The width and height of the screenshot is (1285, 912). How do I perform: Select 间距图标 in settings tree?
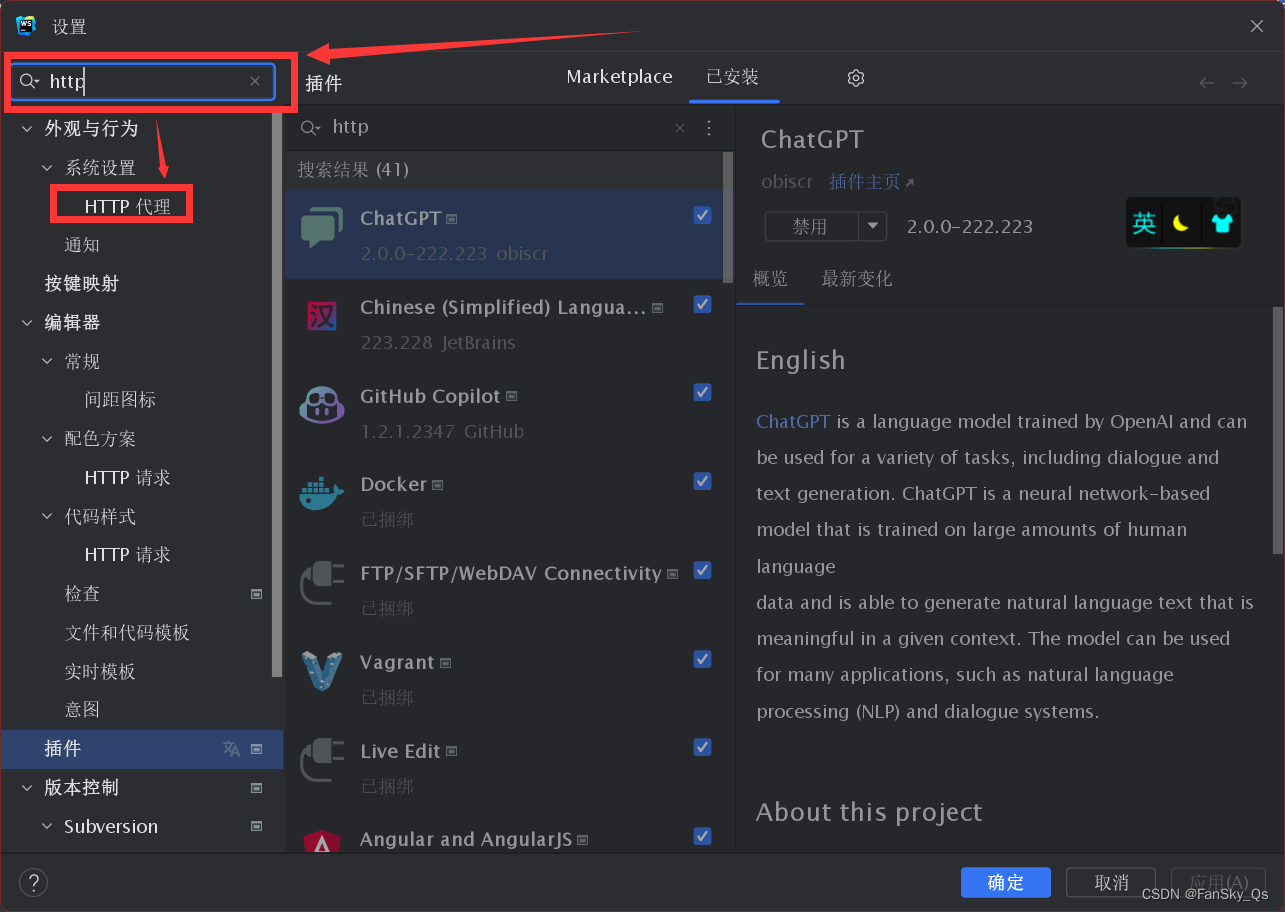[x=120, y=400]
